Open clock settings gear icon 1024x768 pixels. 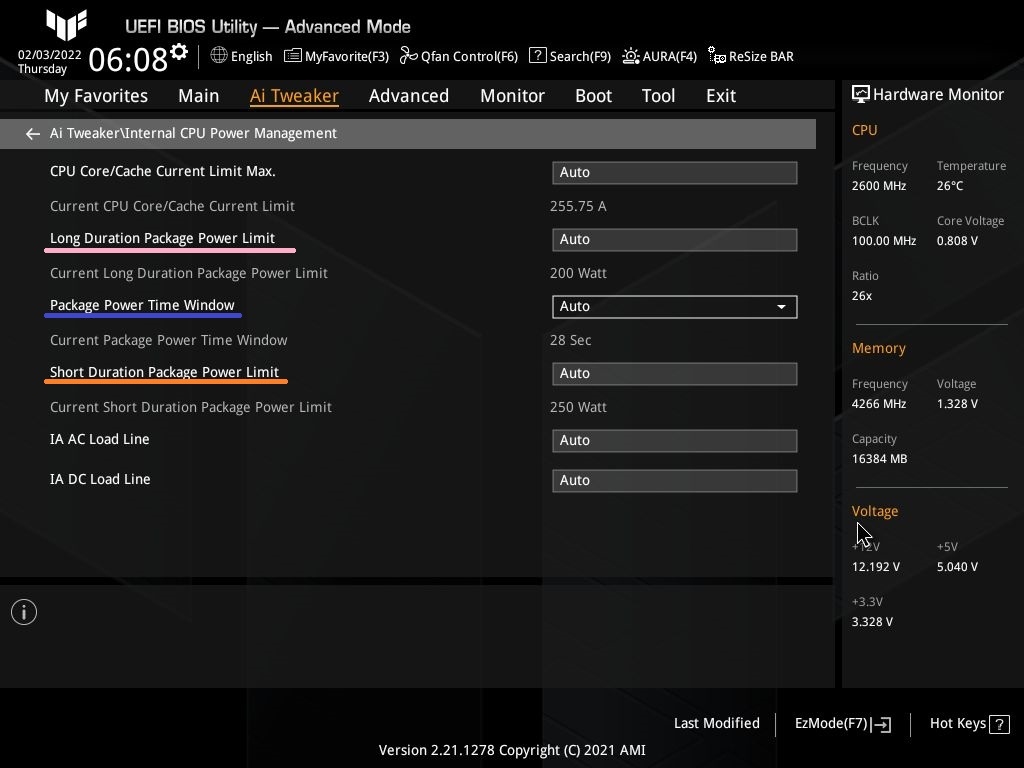[x=179, y=51]
